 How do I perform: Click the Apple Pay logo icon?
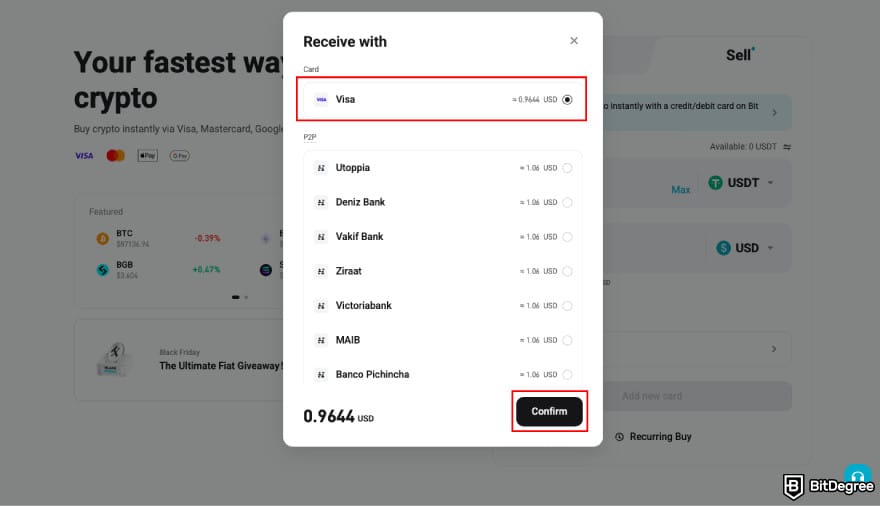click(148, 155)
